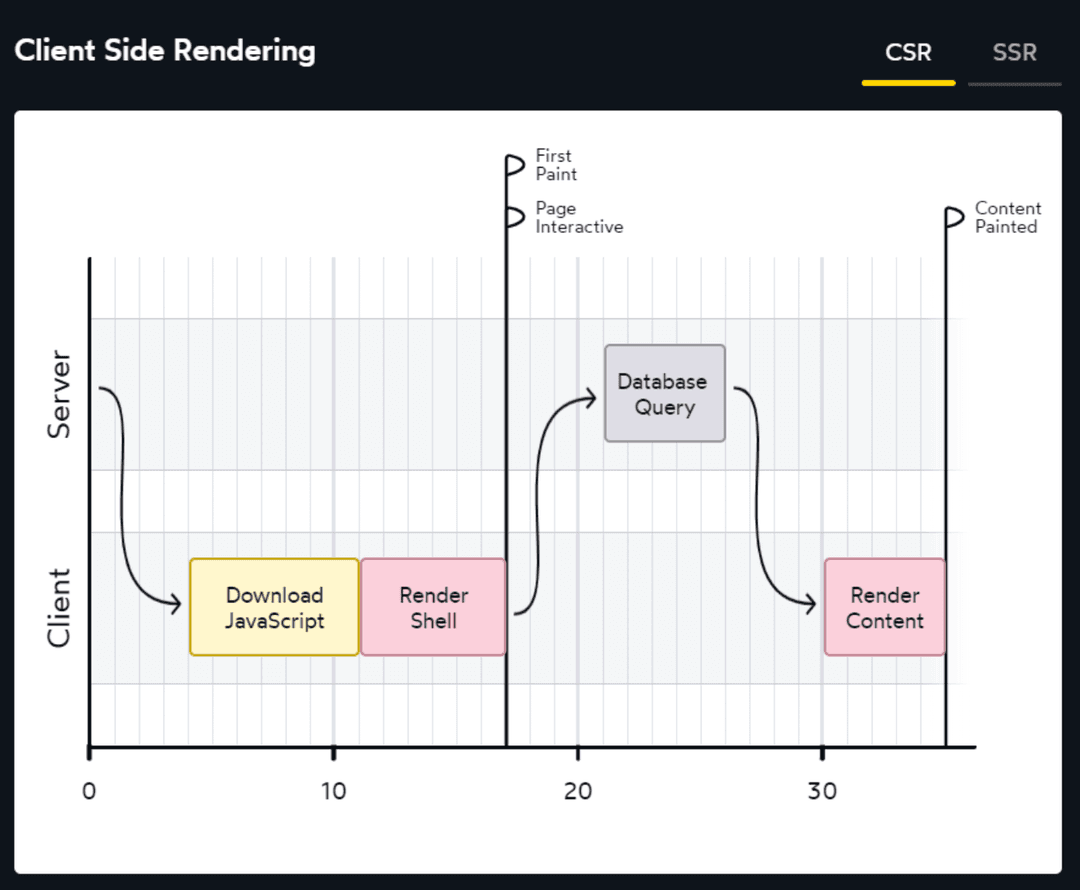Switch to the SSR tab
The image size is (1080, 890).
pyautogui.click(x=1014, y=53)
